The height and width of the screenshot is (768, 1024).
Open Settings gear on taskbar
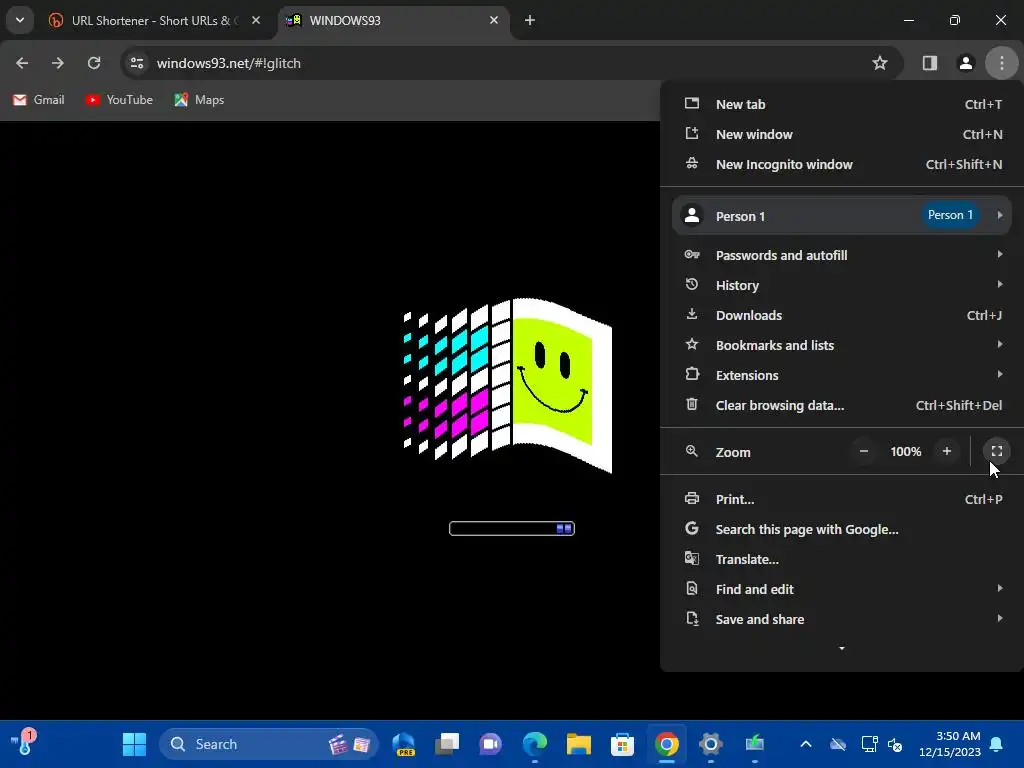pyautogui.click(x=711, y=744)
